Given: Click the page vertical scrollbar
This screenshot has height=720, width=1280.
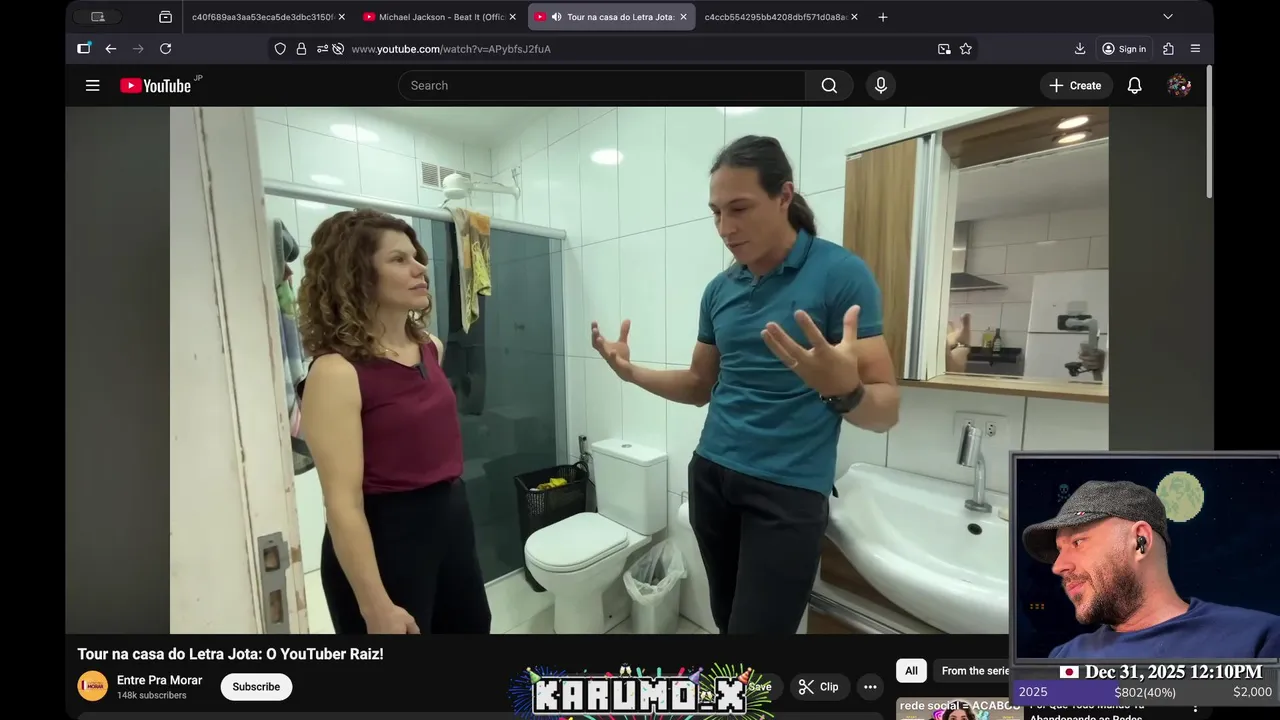Looking at the screenshot, I should 1209,130.
